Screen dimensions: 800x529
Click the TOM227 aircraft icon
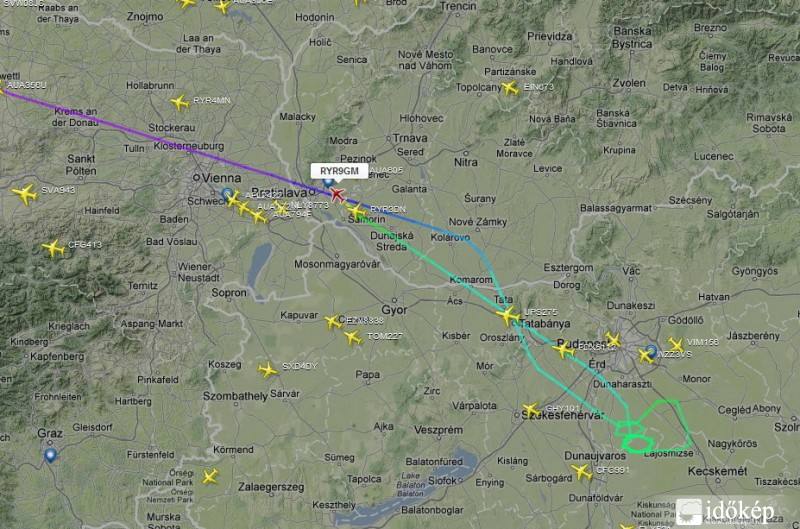click(353, 337)
